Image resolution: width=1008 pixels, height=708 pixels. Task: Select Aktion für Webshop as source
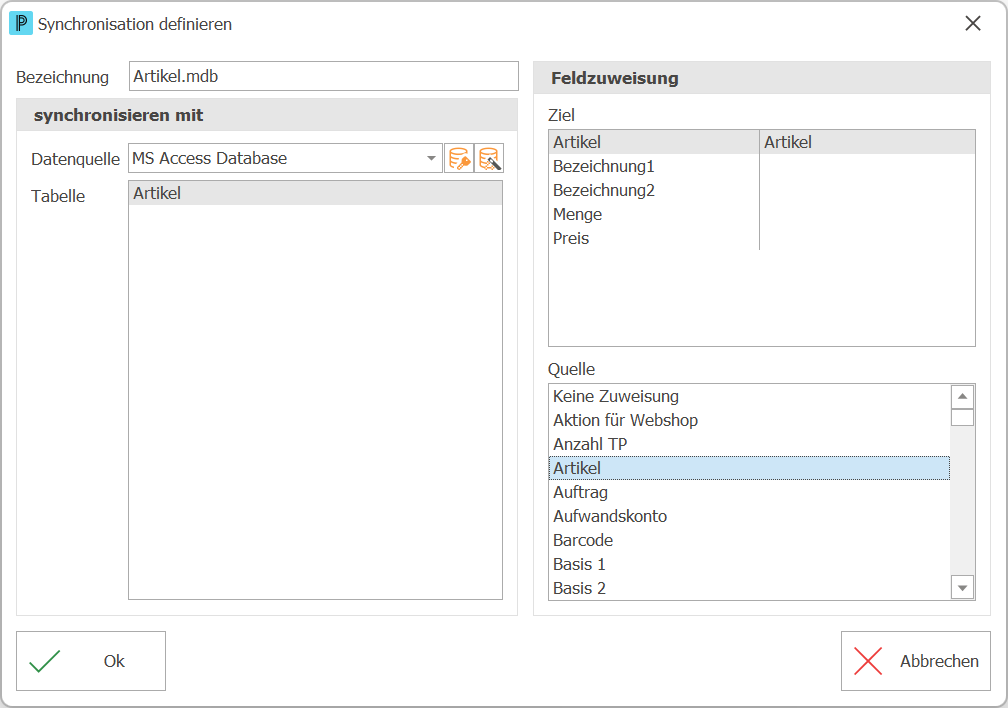click(750, 420)
